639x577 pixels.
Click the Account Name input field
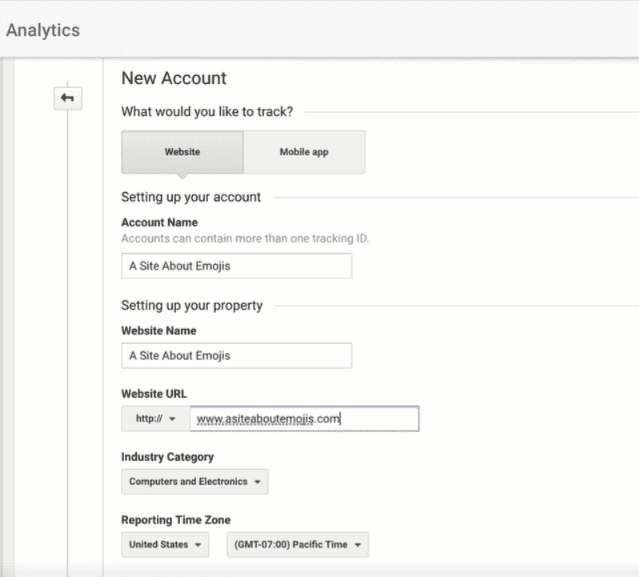(x=236, y=266)
